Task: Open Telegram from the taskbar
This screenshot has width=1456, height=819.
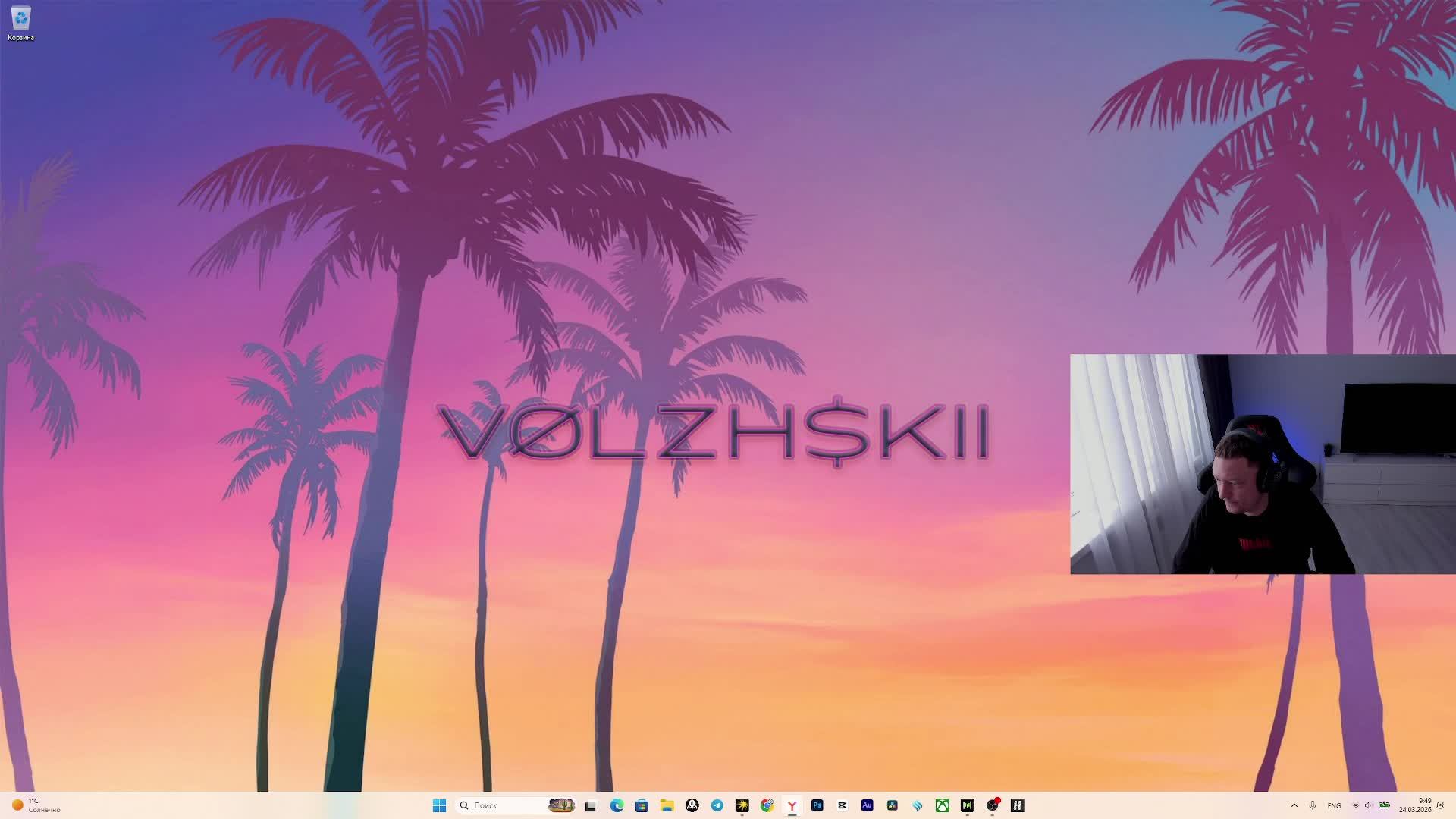Action: point(717,805)
